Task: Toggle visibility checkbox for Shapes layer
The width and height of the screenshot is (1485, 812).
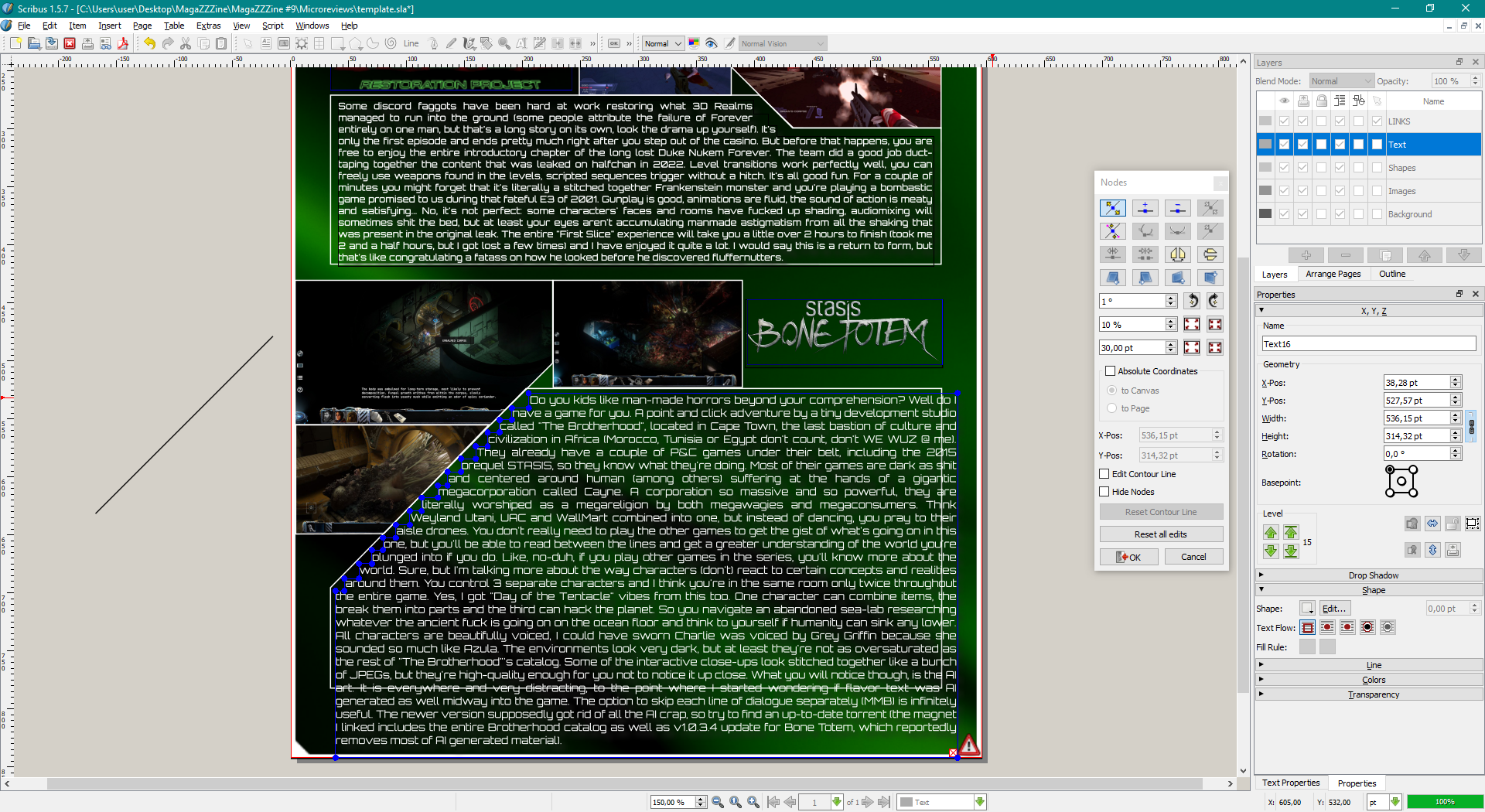Action: coord(1285,168)
